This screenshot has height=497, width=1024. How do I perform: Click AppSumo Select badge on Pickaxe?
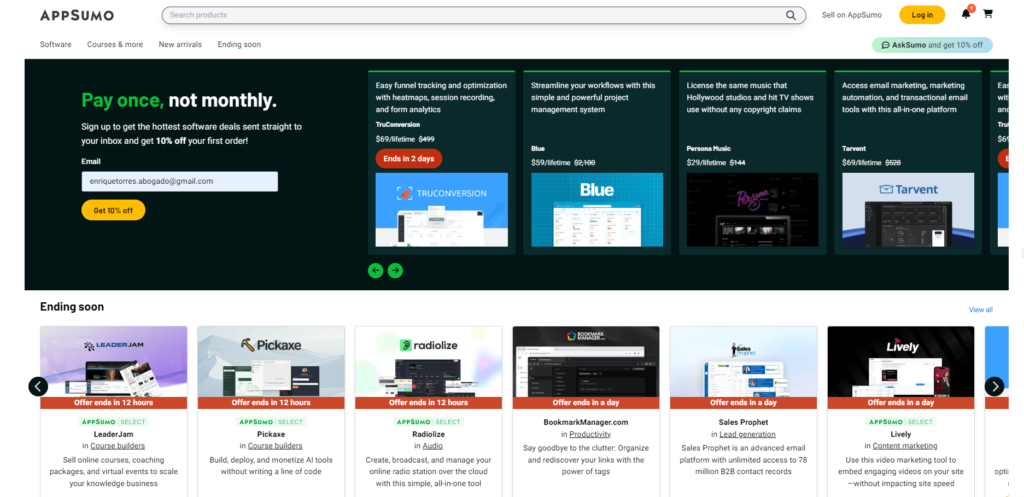(271, 422)
